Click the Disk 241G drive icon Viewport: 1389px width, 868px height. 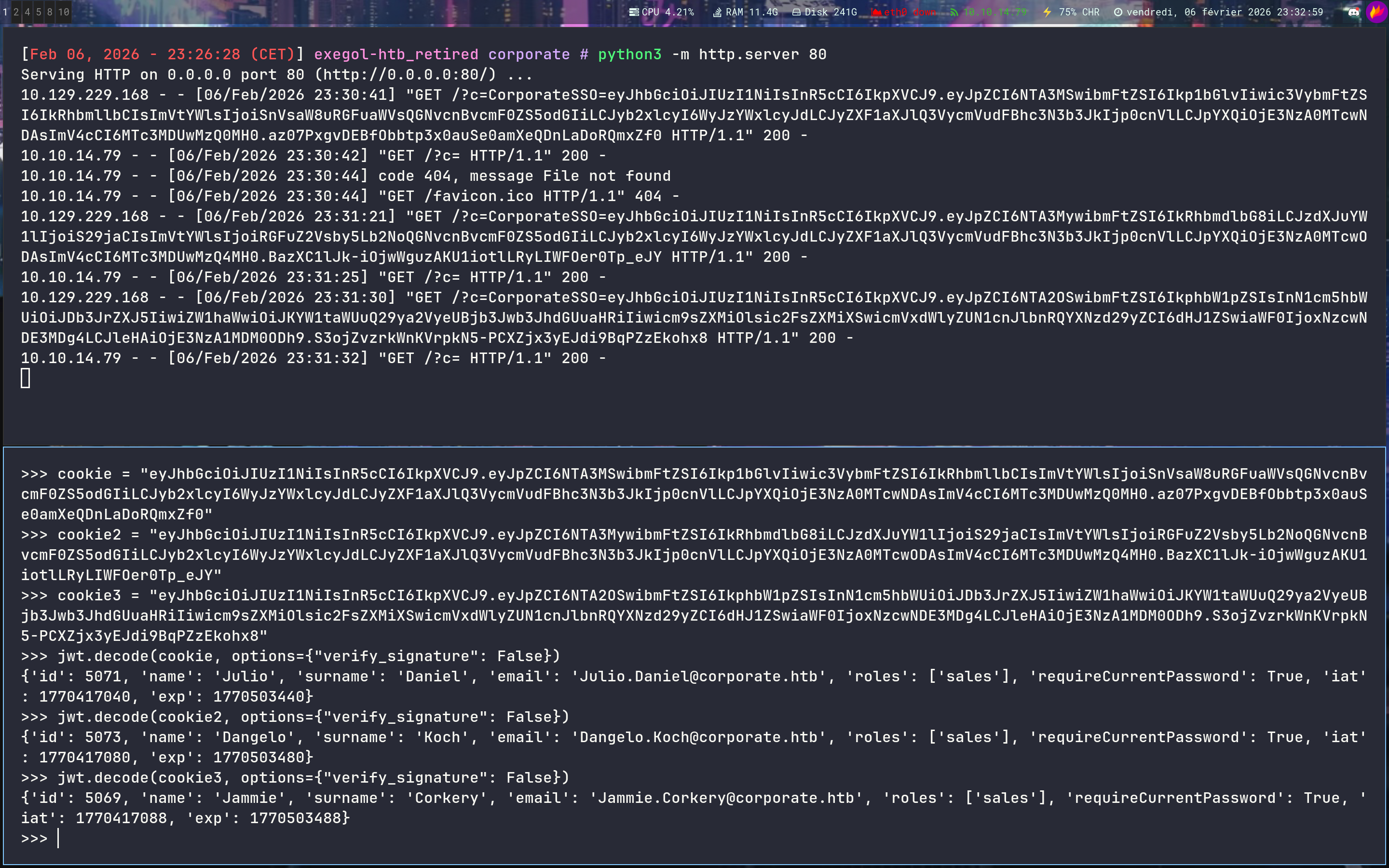click(796, 12)
